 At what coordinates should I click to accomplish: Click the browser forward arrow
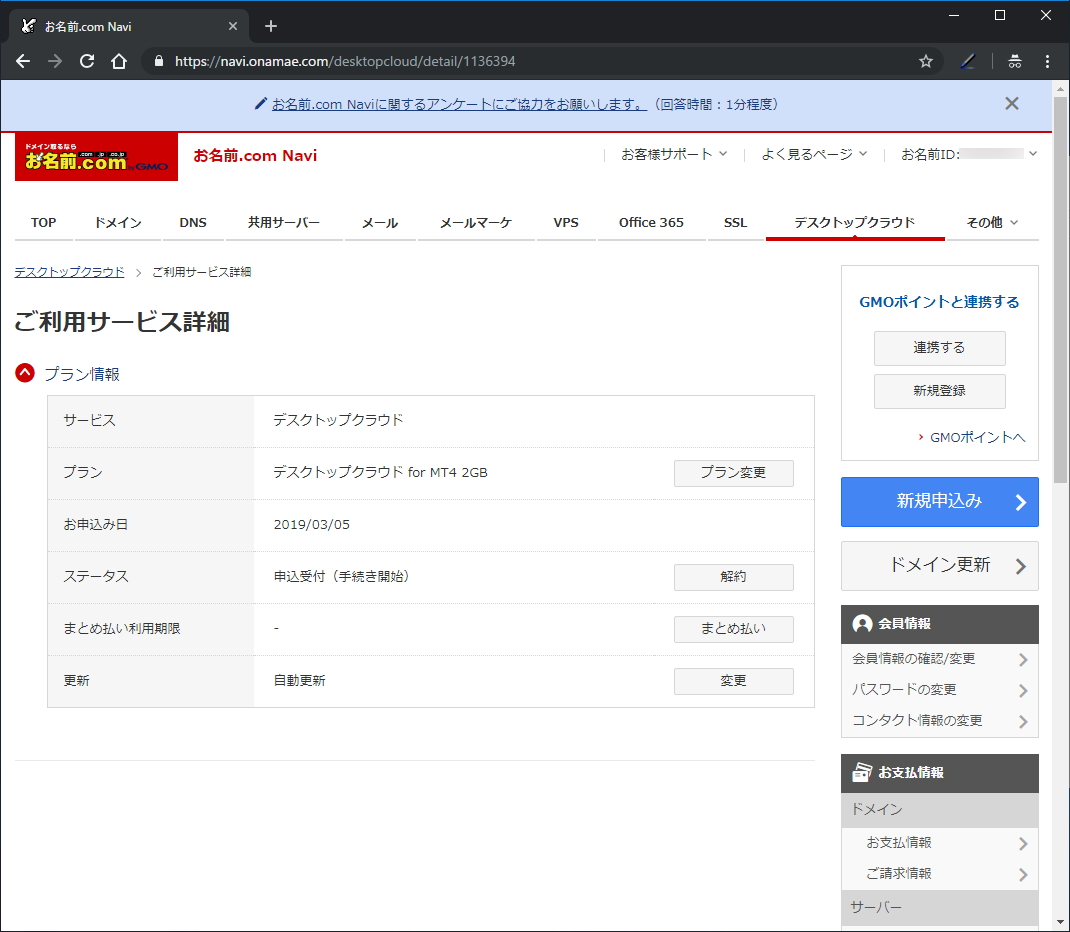click(x=55, y=61)
